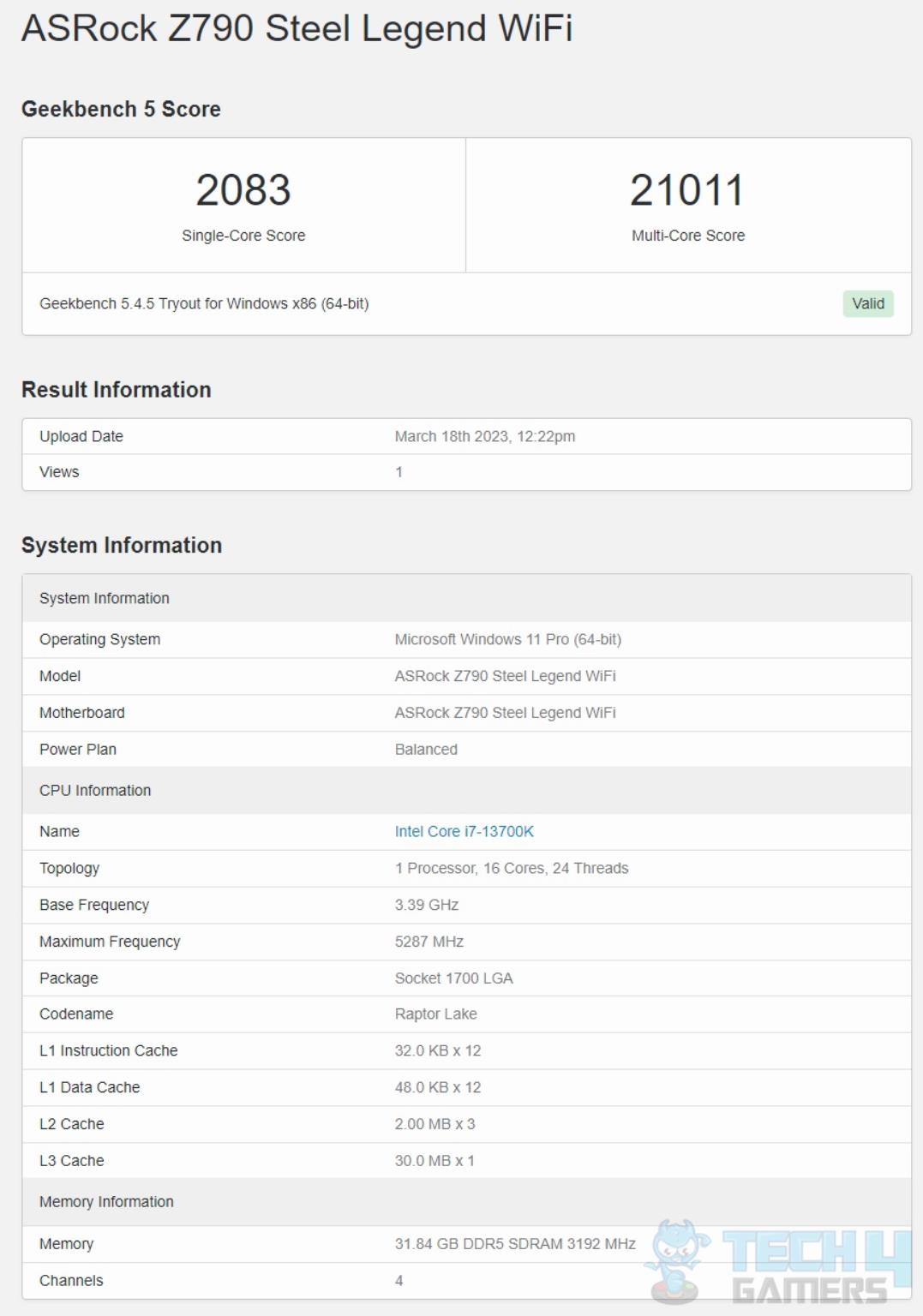This screenshot has height=1316, width=923.
Task: Click the "Package" row label
Action: click(69, 978)
